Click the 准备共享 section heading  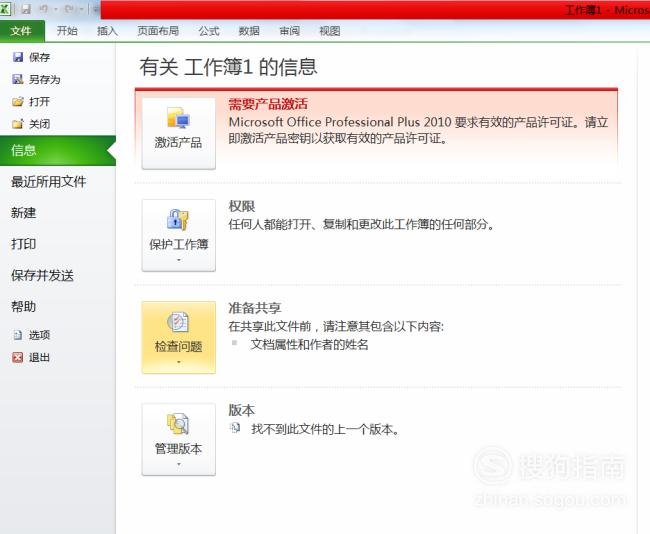click(255, 308)
